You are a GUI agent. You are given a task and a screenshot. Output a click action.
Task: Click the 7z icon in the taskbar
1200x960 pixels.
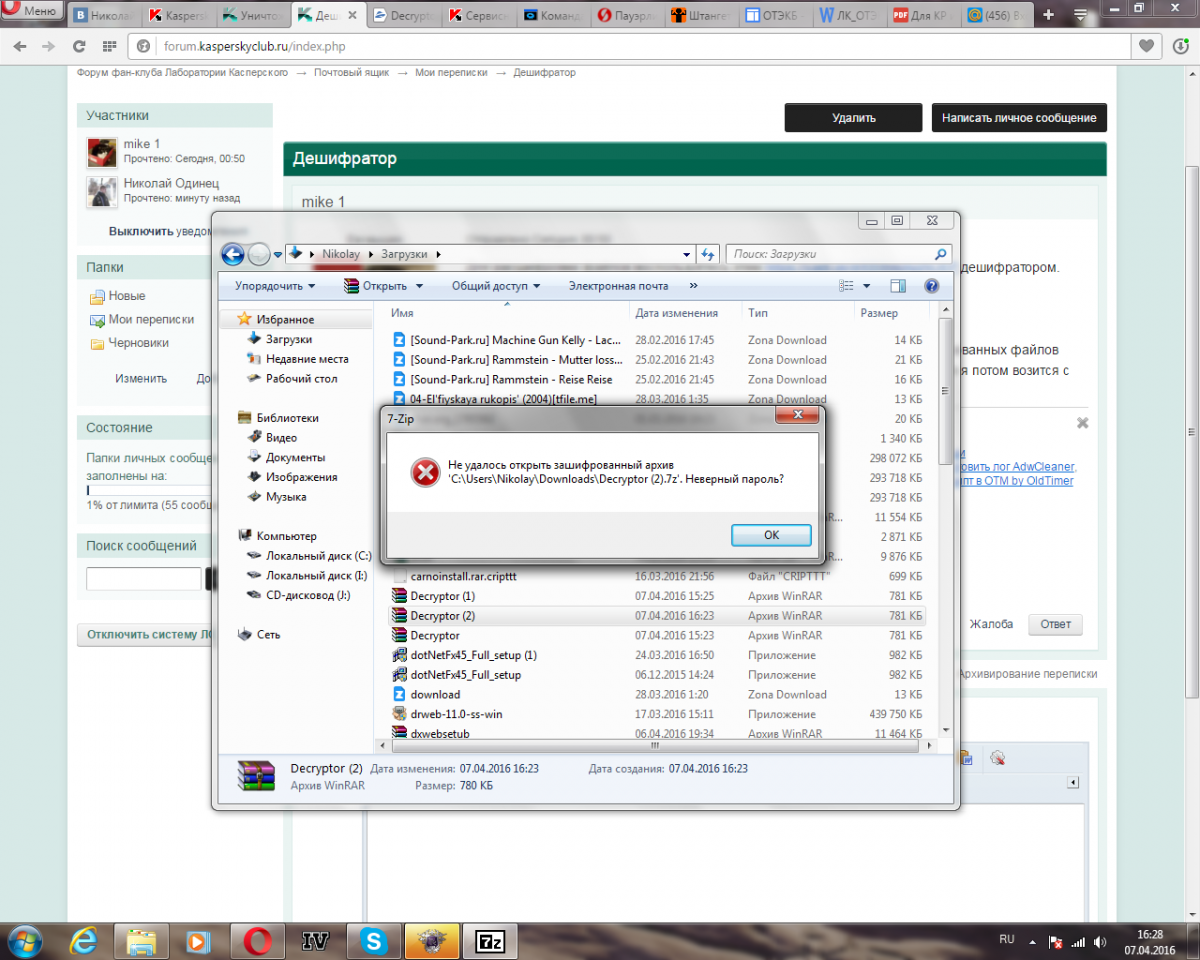pos(490,940)
